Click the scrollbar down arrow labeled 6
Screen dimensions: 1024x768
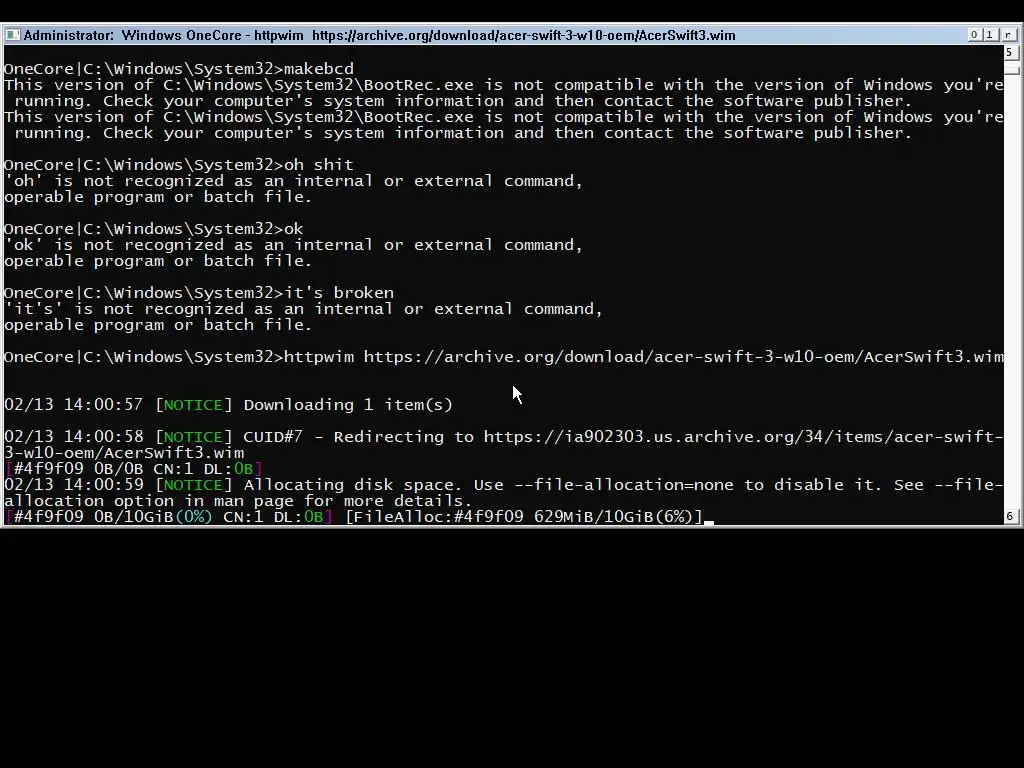click(1010, 516)
